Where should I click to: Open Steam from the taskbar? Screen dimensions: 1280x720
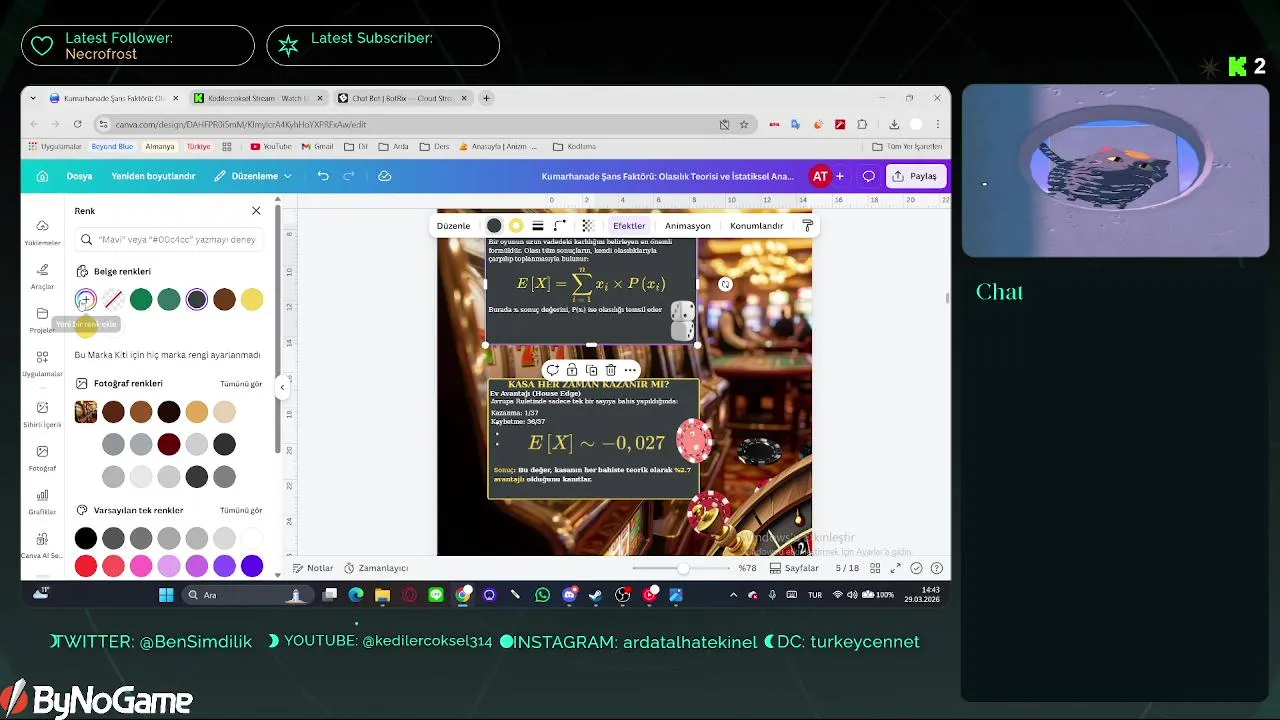tap(595, 595)
